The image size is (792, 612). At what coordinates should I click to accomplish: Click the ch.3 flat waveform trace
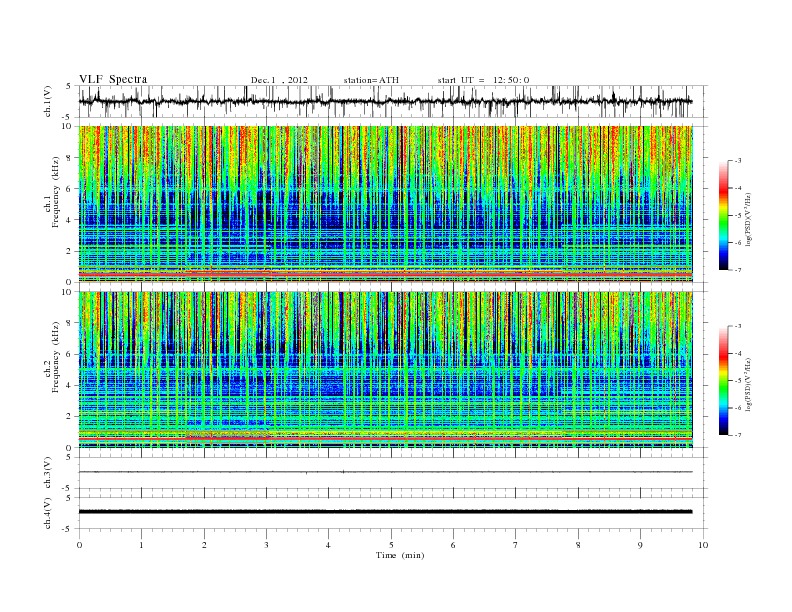(x=385, y=472)
